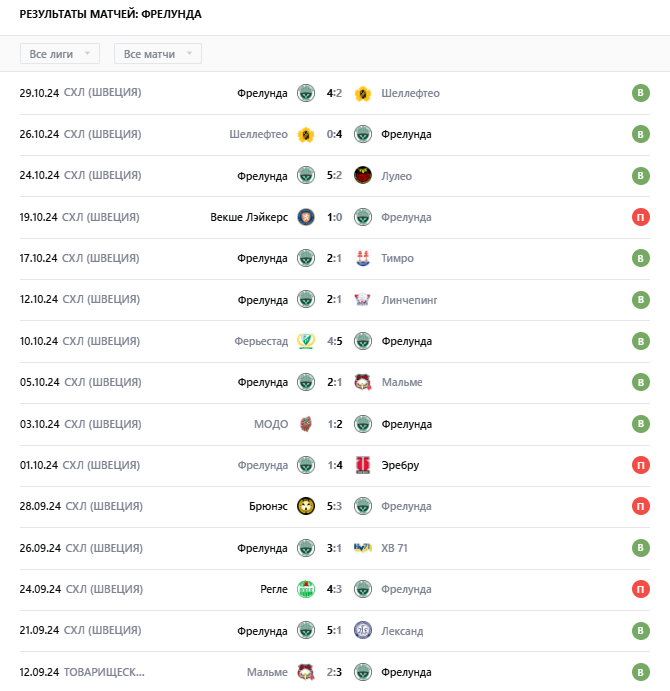This screenshot has height=691, width=670.
Task: Click the loss badge for 19.10.24 match
Action: pos(640,217)
